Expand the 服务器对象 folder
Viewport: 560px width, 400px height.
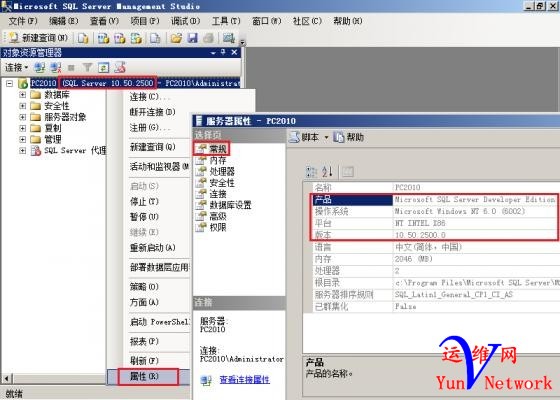[22, 117]
